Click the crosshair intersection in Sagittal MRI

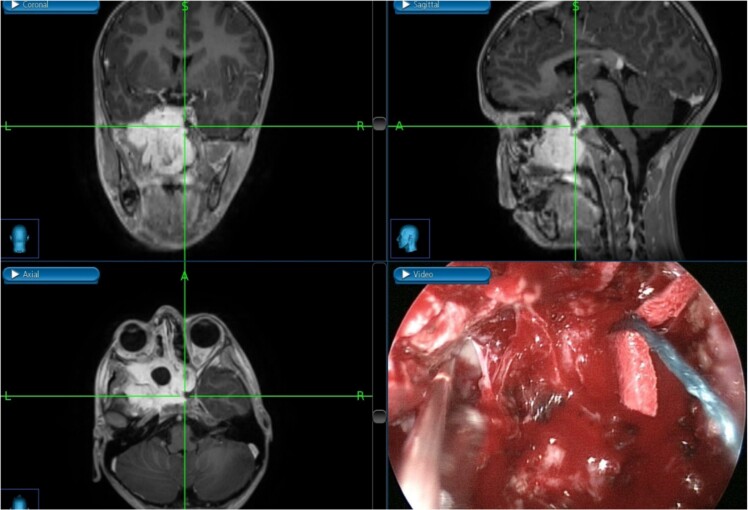click(575, 126)
